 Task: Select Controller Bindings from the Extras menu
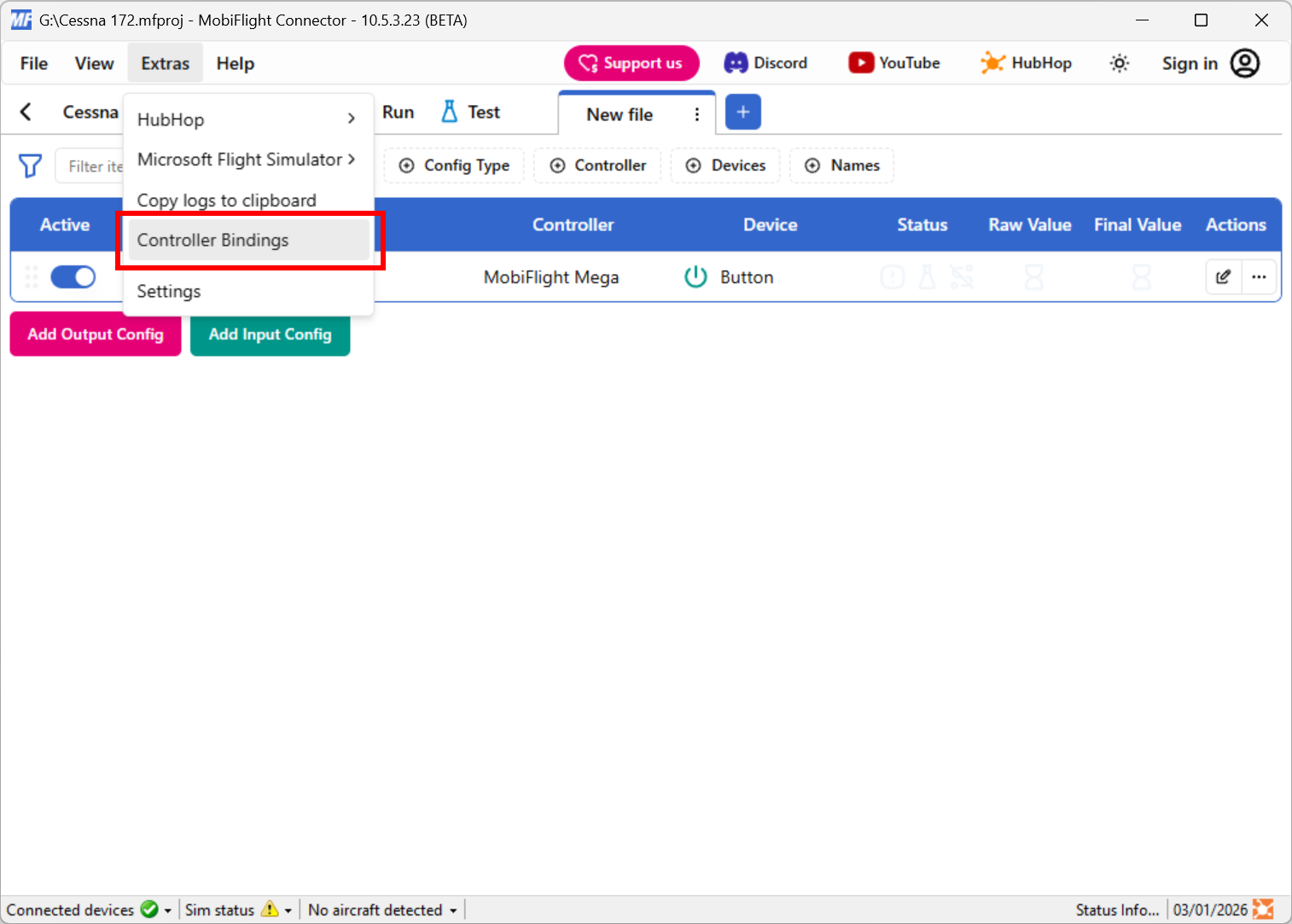[x=213, y=240]
